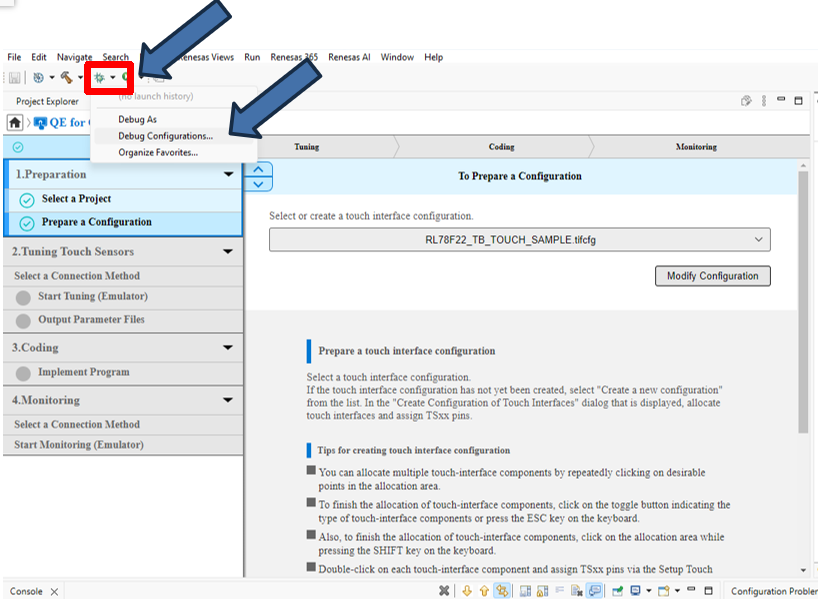Viewport: 819px width, 612px height.
Task: Open the Edit menu
Action: point(39,57)
